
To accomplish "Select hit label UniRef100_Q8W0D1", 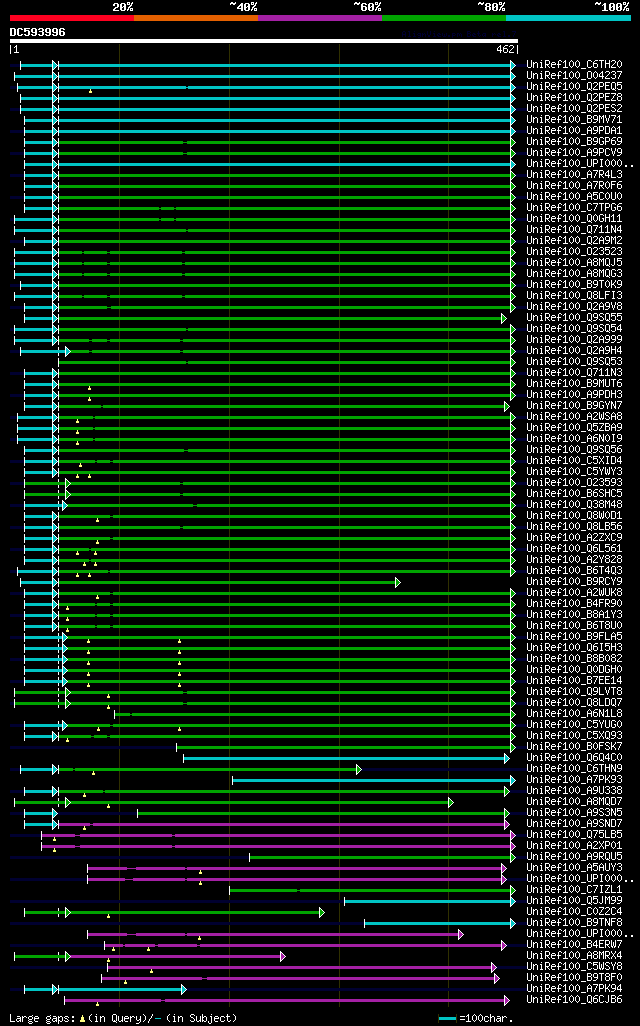I will pos(575,516).
